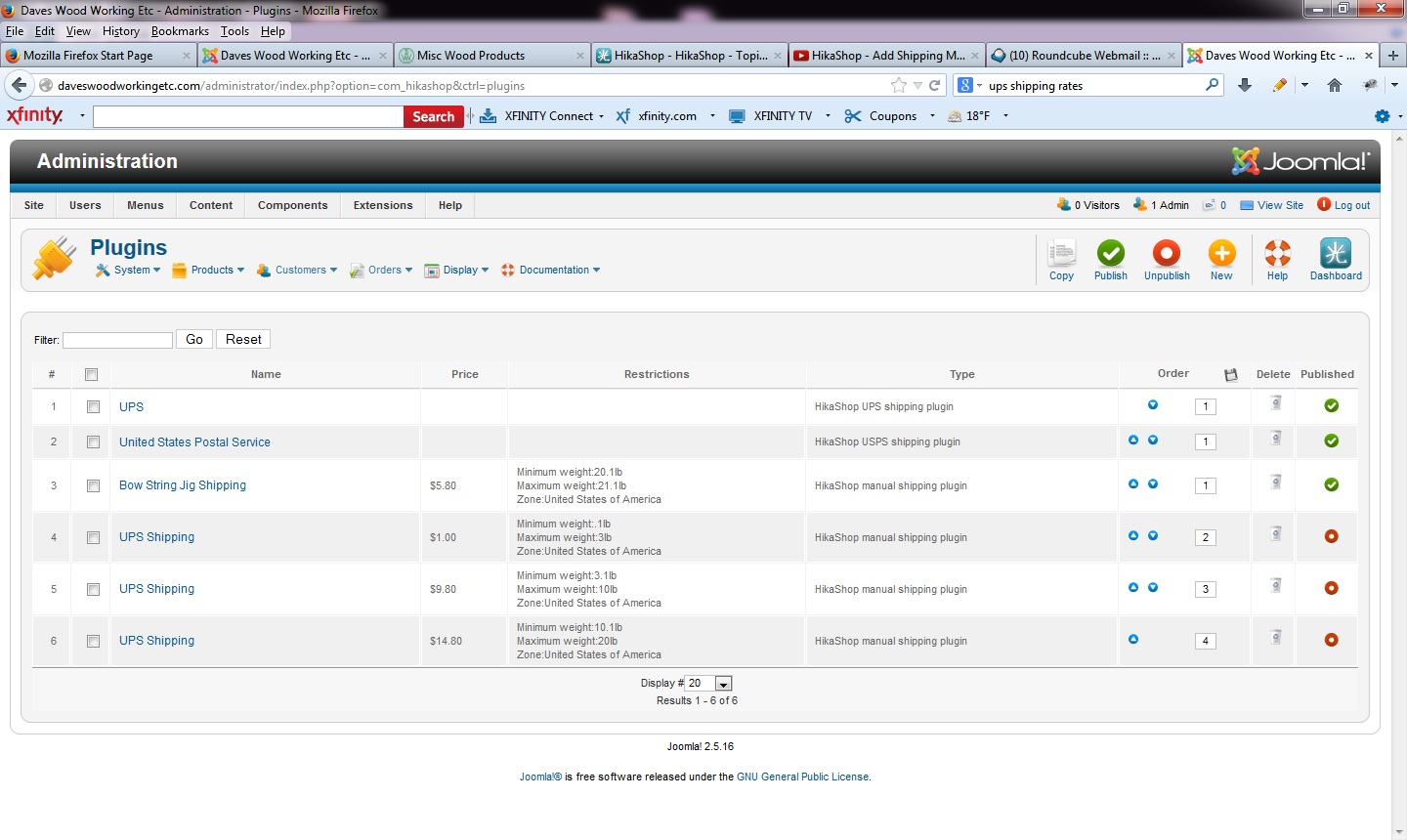Move United States Postal Service up in order
The width and height of the screenshot is (1407, 840).
click(x=1133, y=440)
